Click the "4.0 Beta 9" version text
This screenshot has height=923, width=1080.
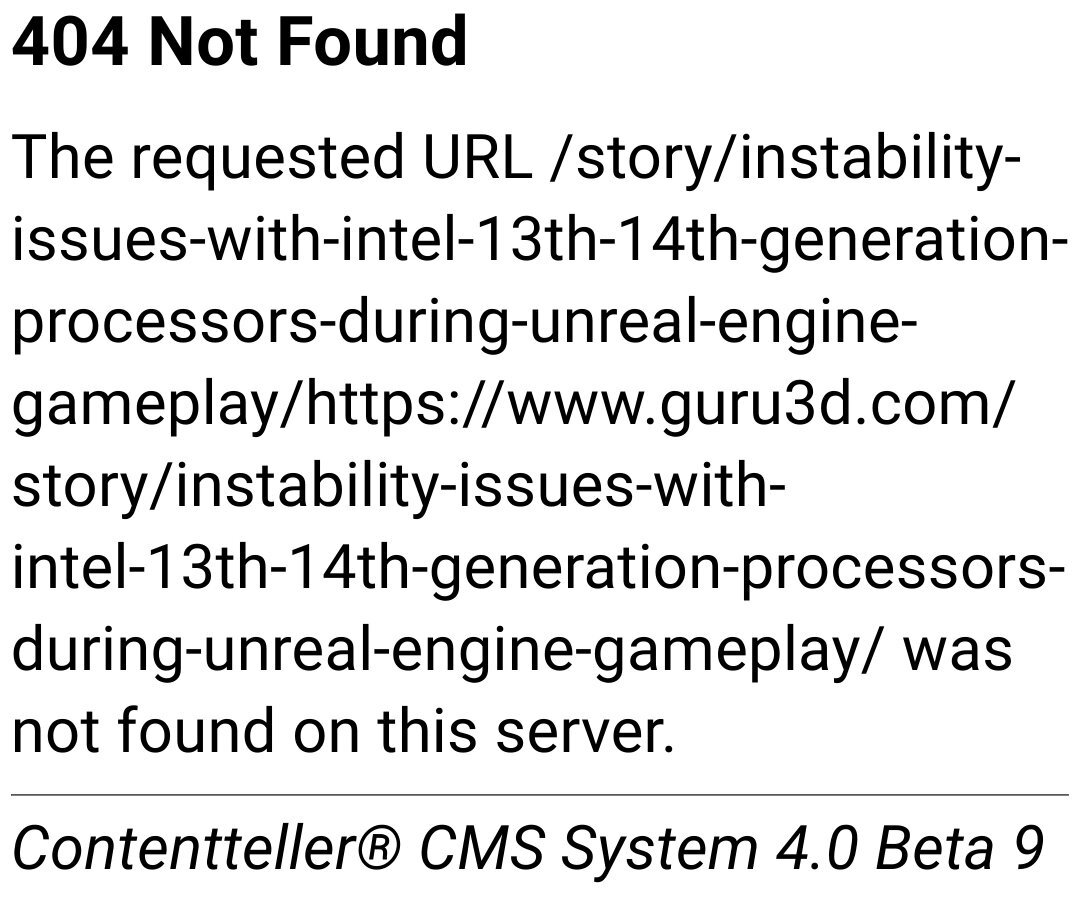tap(911, 847)
